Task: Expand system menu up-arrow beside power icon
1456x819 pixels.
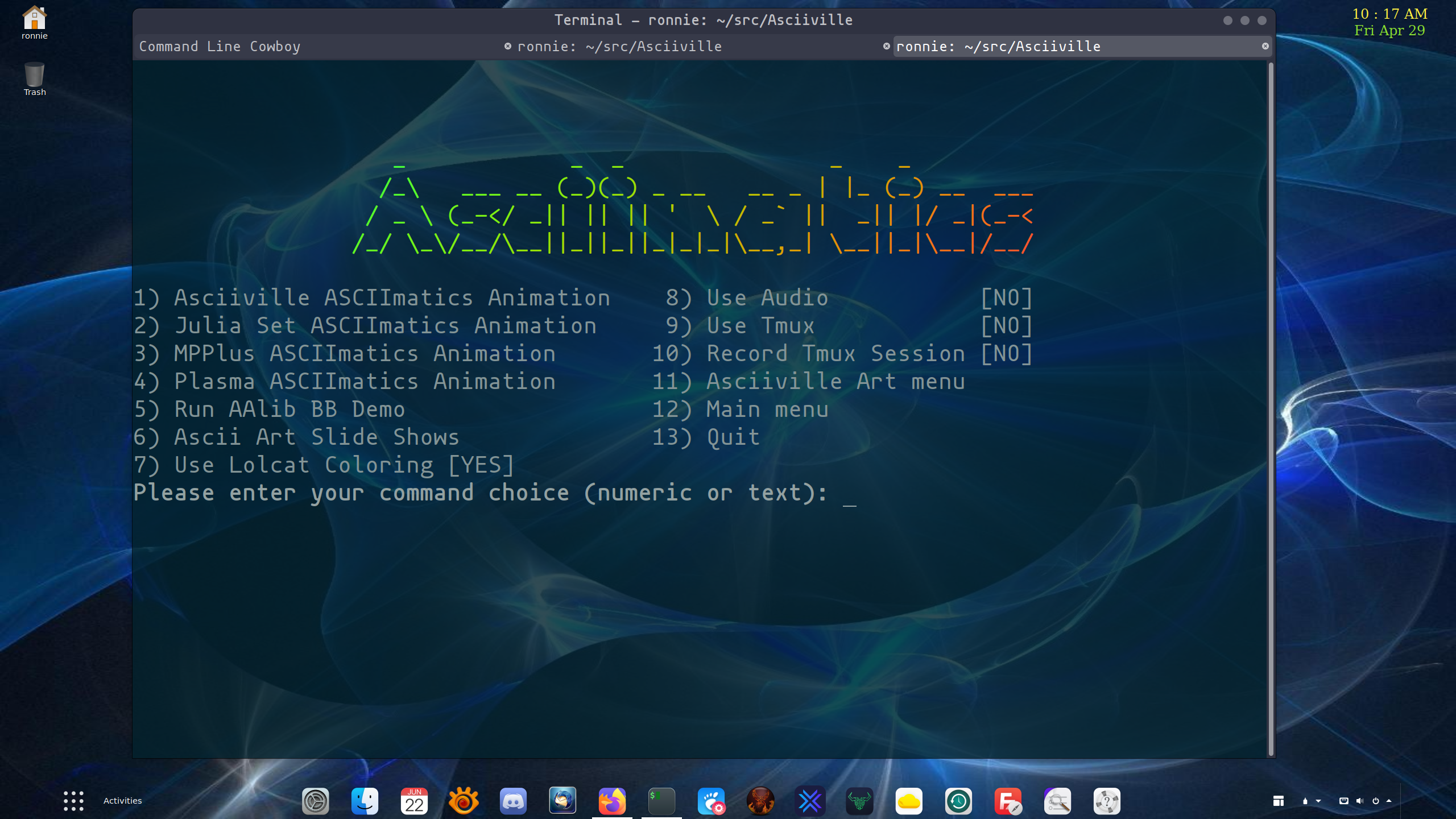Action: coord(1389,801)
